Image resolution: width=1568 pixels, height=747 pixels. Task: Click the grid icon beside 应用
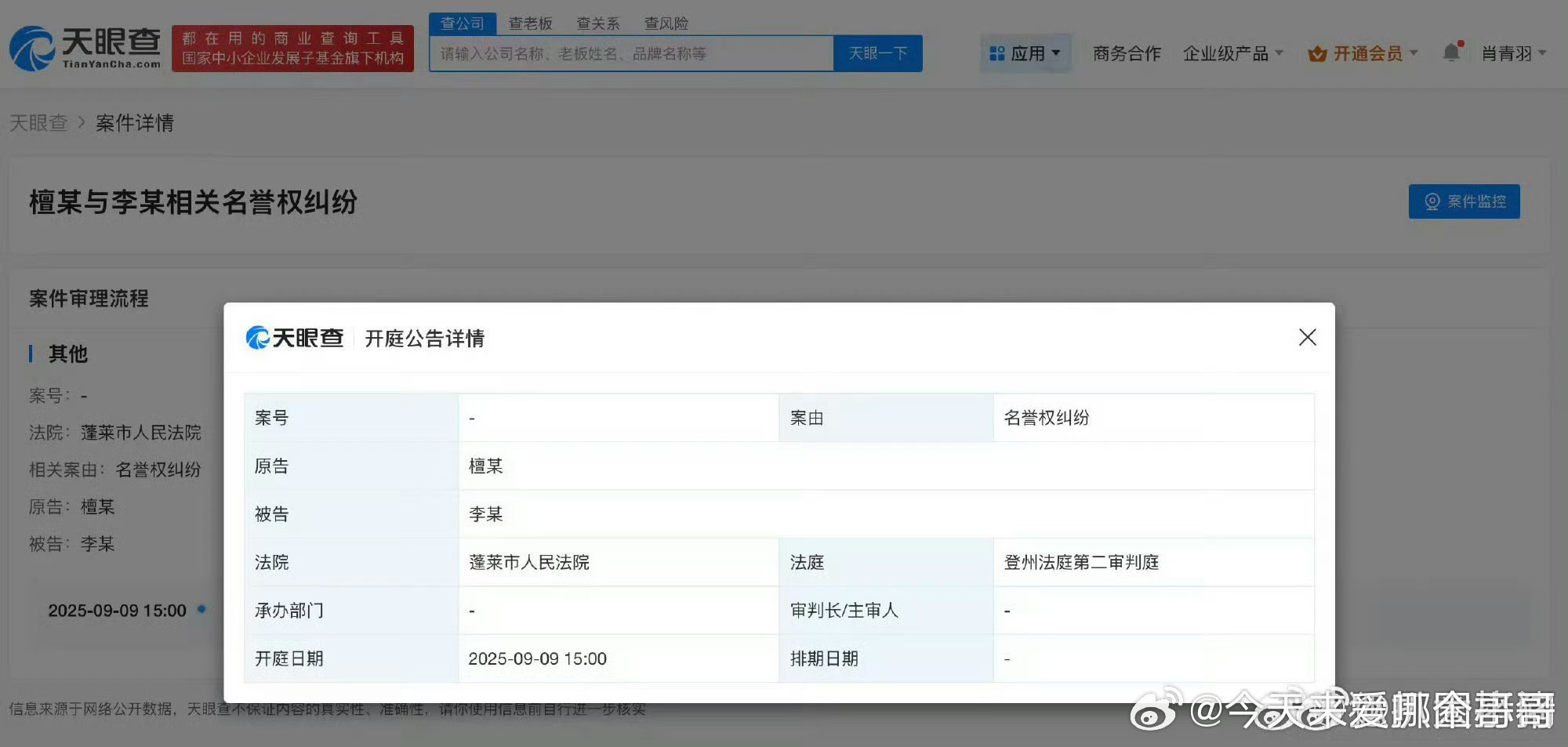pyautogui.click(x=997, y=53)
